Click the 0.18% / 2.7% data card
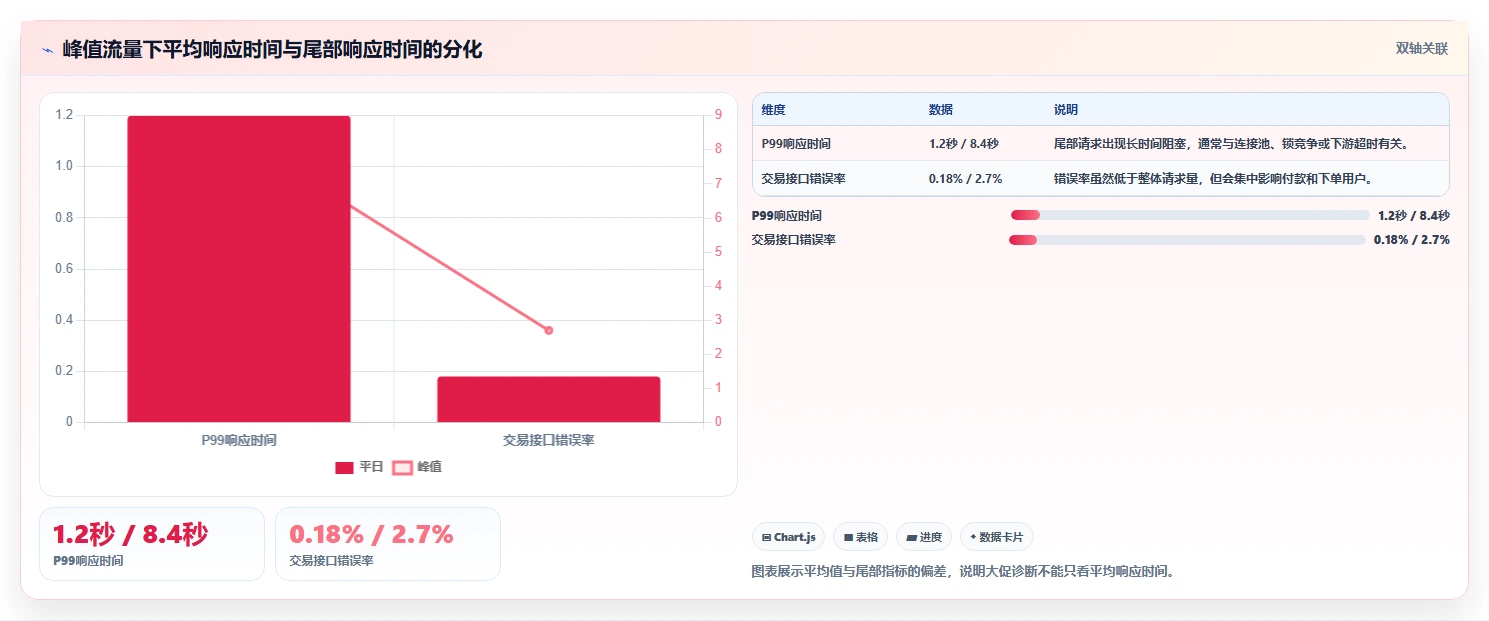Image resolution: width=1489 pixels, height=621 pixels. tap(388, 543)
